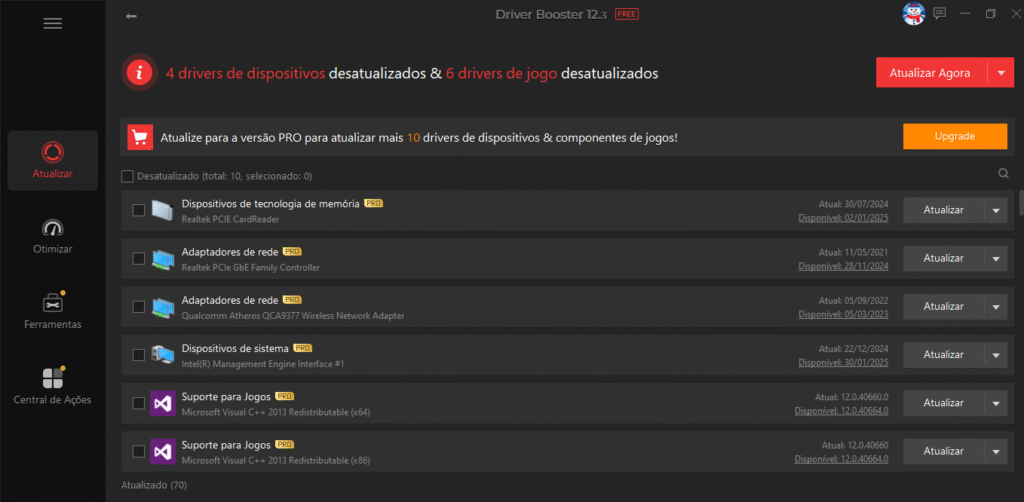Open link Disponível: 05/03/2023
Image resolution: width=1024 pixels, height=502 pixels.
pos(843,315)
